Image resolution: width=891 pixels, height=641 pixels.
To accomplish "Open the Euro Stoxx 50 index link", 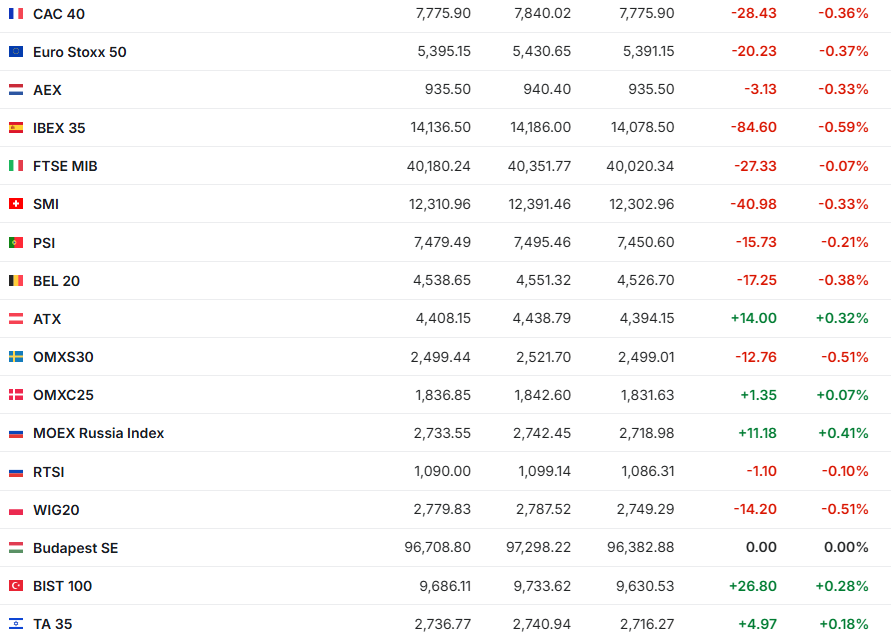I will 79,52.
